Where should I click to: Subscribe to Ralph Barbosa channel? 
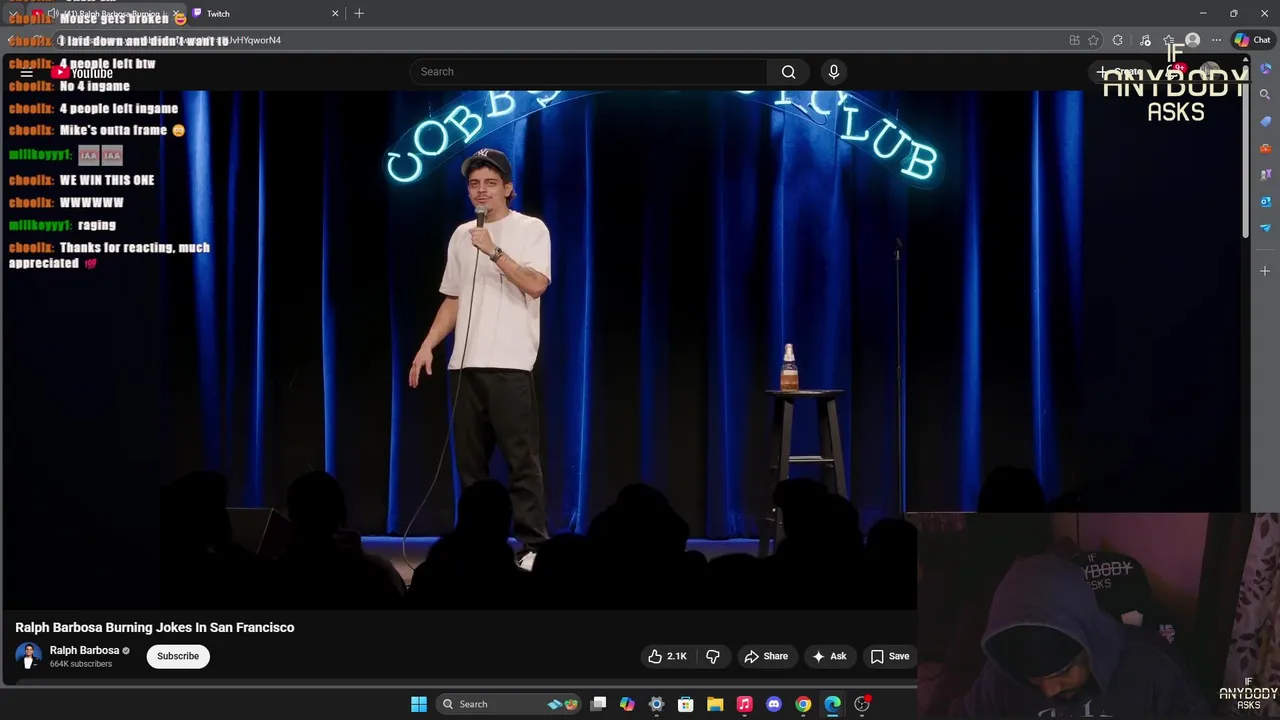[x=178, y=656]
